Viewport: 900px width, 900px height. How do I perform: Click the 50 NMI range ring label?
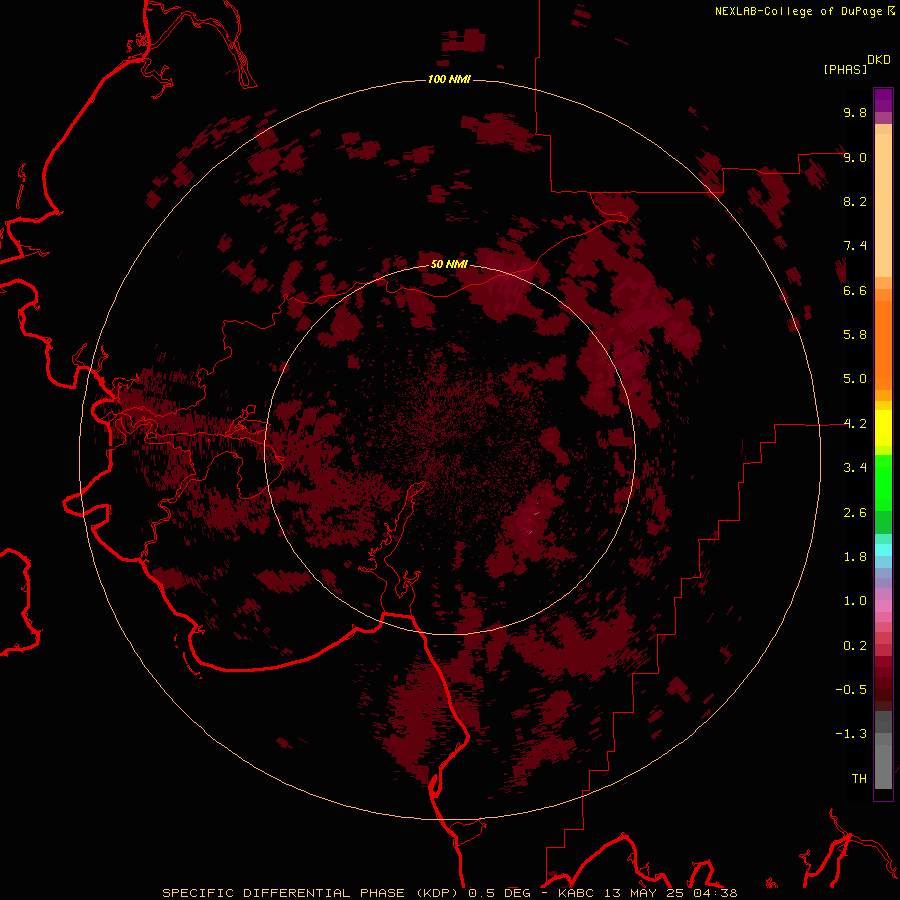[449, 264]
